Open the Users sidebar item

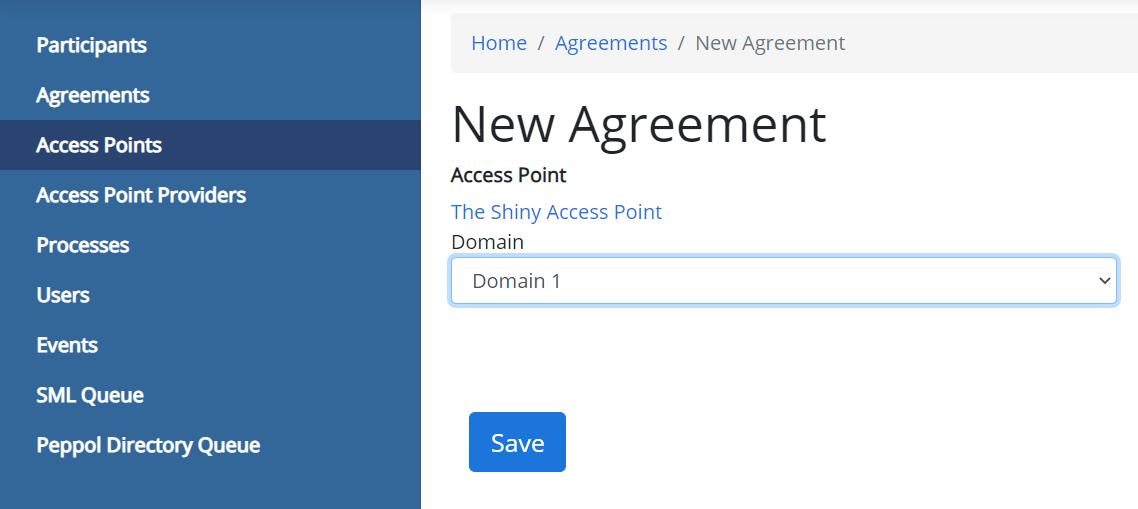(63, 295)
